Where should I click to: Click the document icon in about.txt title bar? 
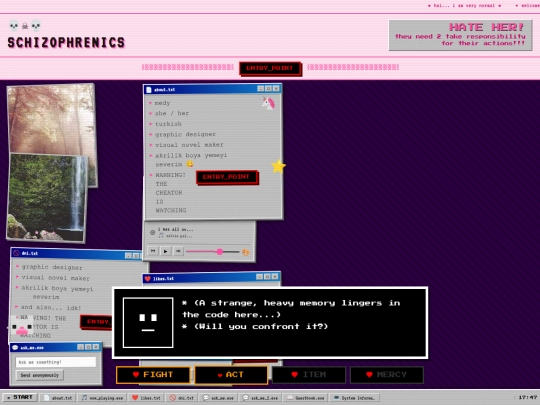149,90
